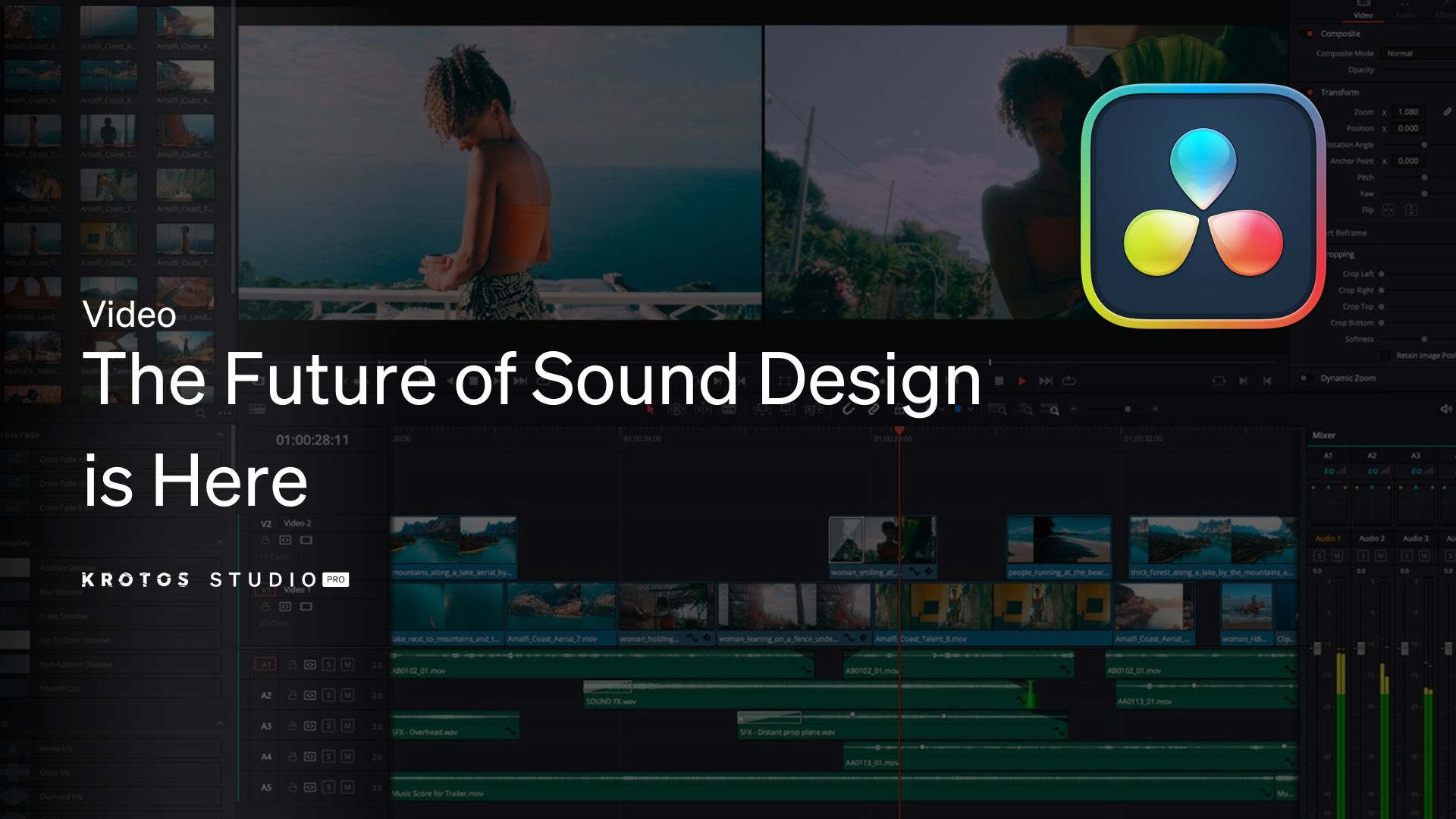
Task: Click the Flip horizontal icon in Transform
Action: point(1389,210)
